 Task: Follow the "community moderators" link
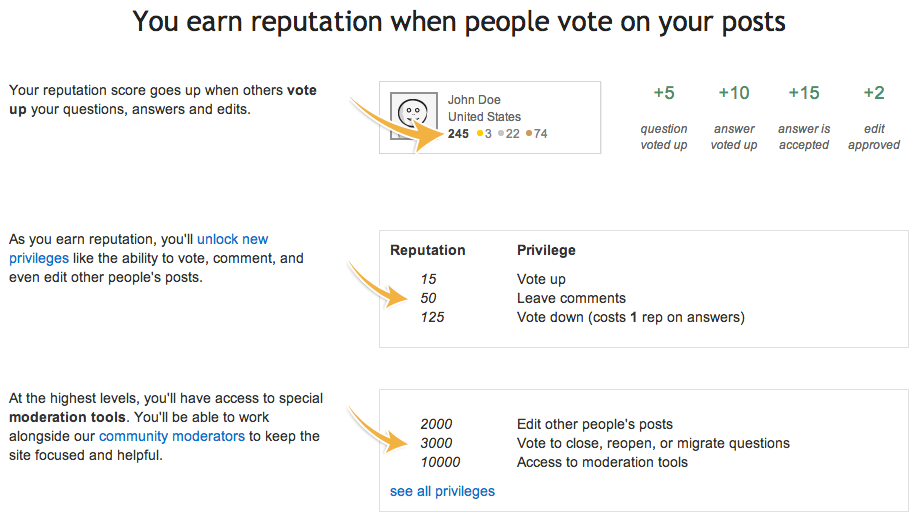point(171,436)
